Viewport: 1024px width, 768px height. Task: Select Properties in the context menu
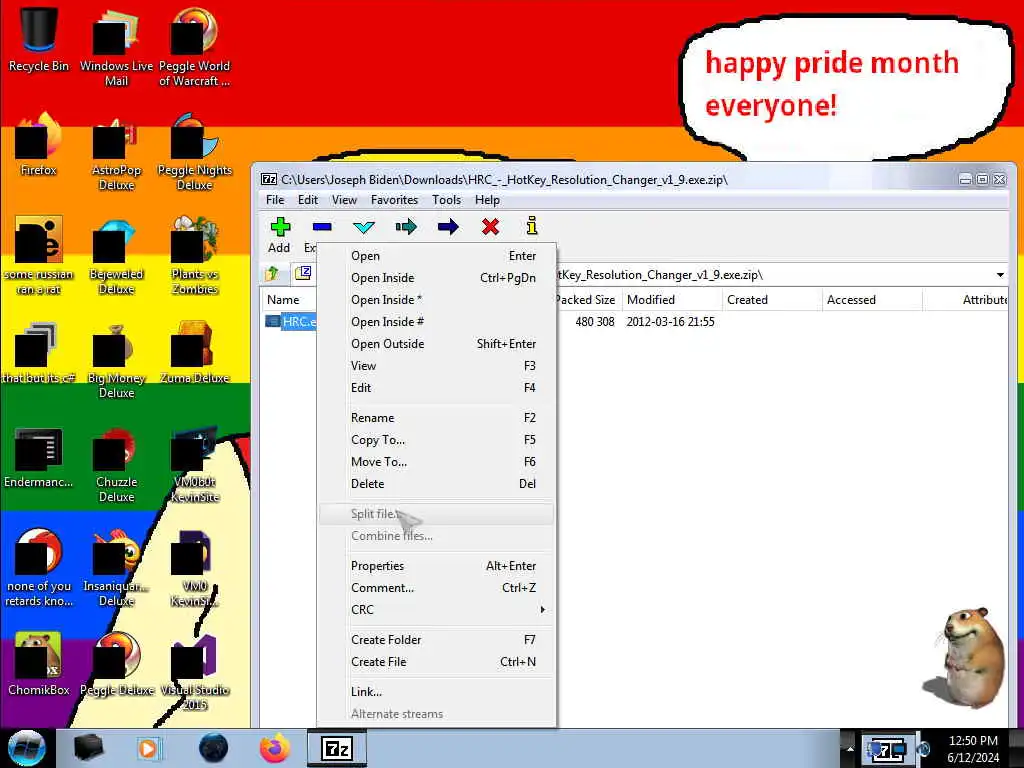[436, 566]
